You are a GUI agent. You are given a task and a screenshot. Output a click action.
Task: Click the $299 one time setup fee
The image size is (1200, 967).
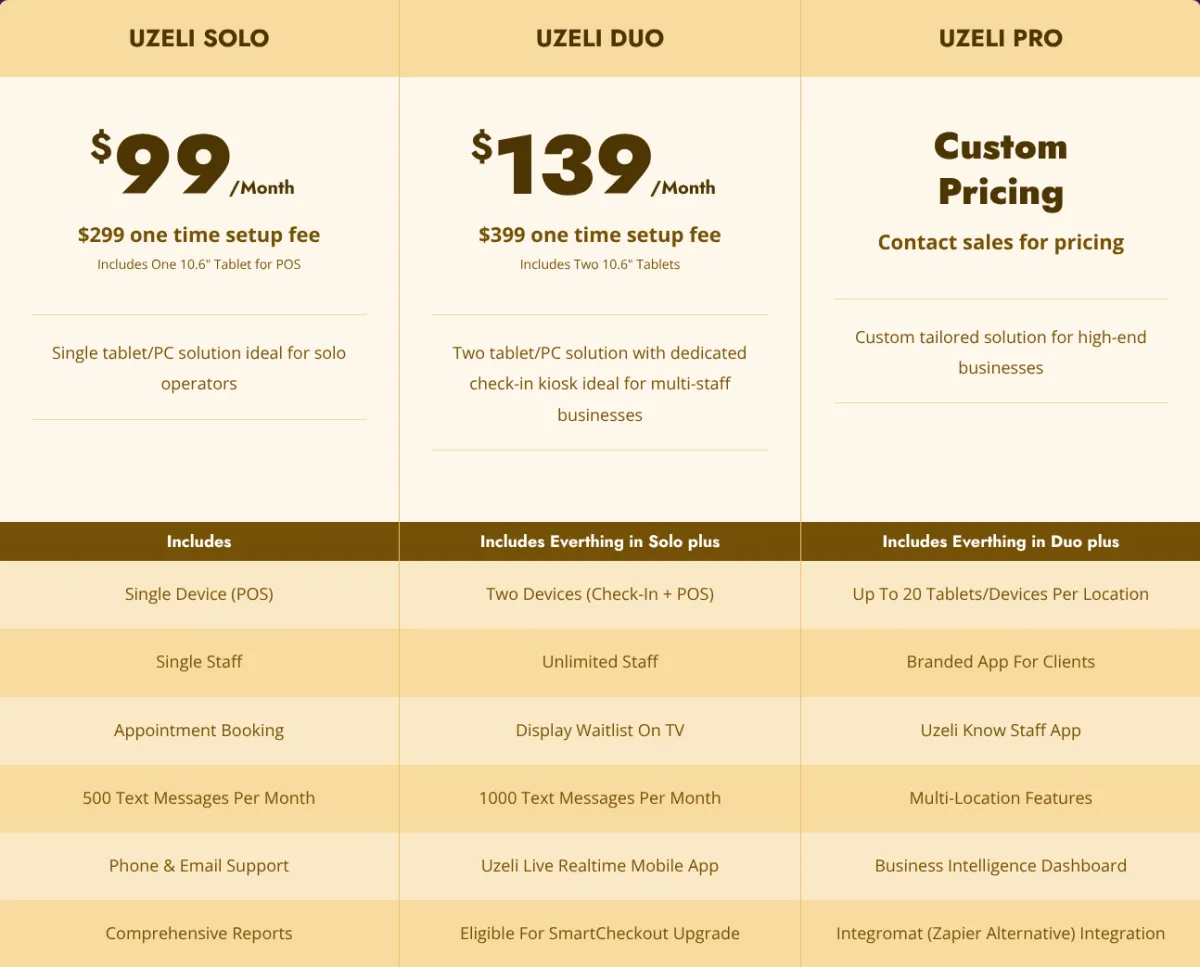199,235
